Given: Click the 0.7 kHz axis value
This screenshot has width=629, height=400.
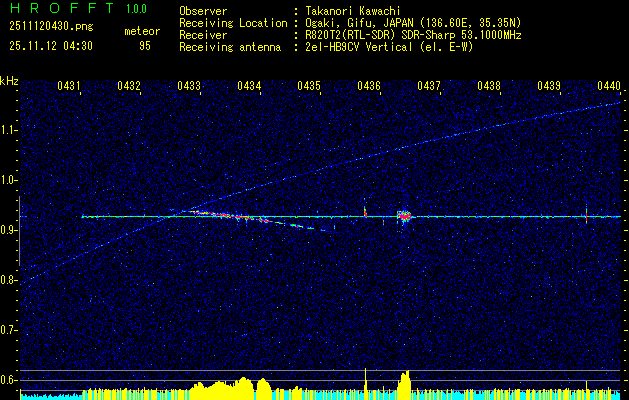Looking at the screenshot, I should (x=9, y=330).
